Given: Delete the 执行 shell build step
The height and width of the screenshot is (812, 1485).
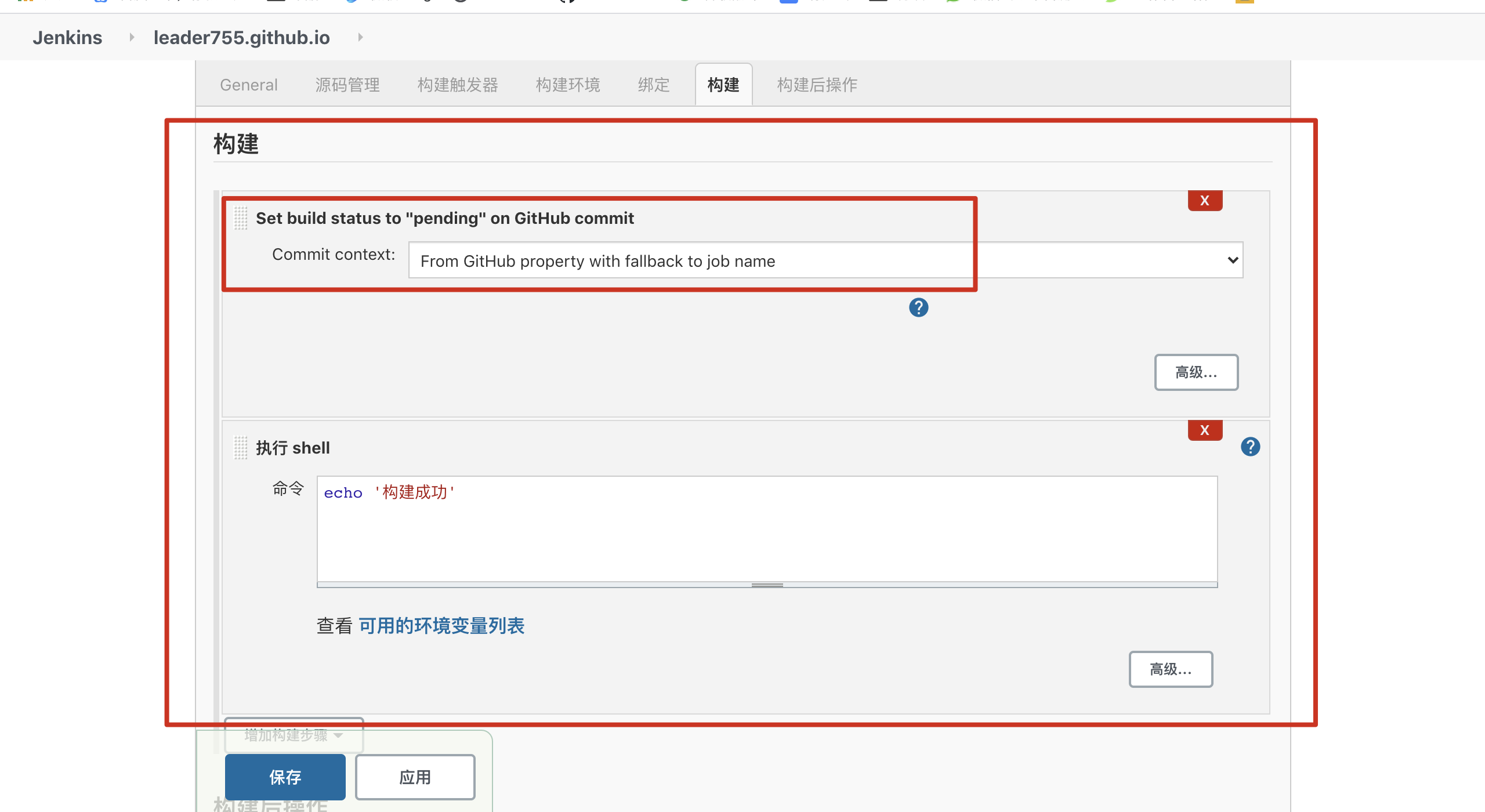Looking at the screenshot, I should 1204,430.
